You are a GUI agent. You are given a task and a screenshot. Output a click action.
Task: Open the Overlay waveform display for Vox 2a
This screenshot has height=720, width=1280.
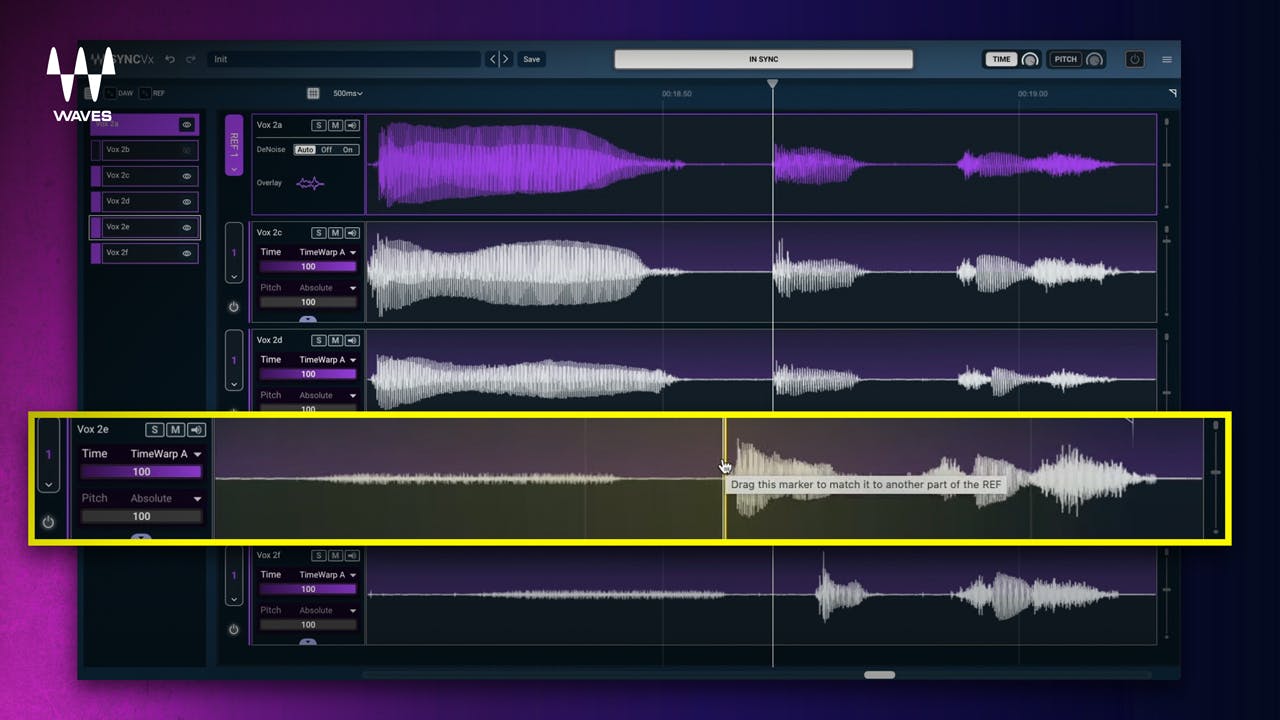click(x=311, y=183)
